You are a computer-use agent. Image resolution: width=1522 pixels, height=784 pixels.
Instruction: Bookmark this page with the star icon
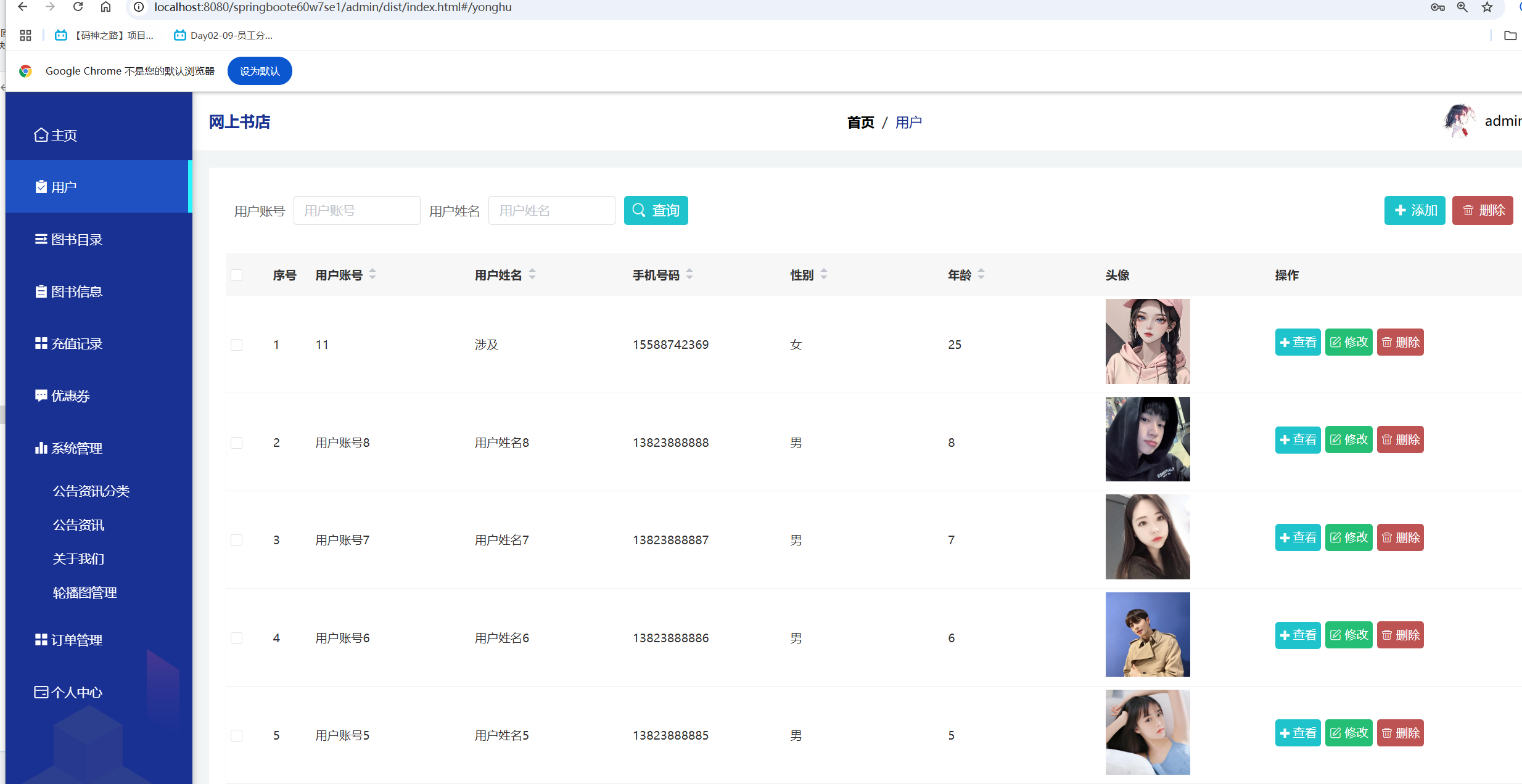click(1487, 7)
